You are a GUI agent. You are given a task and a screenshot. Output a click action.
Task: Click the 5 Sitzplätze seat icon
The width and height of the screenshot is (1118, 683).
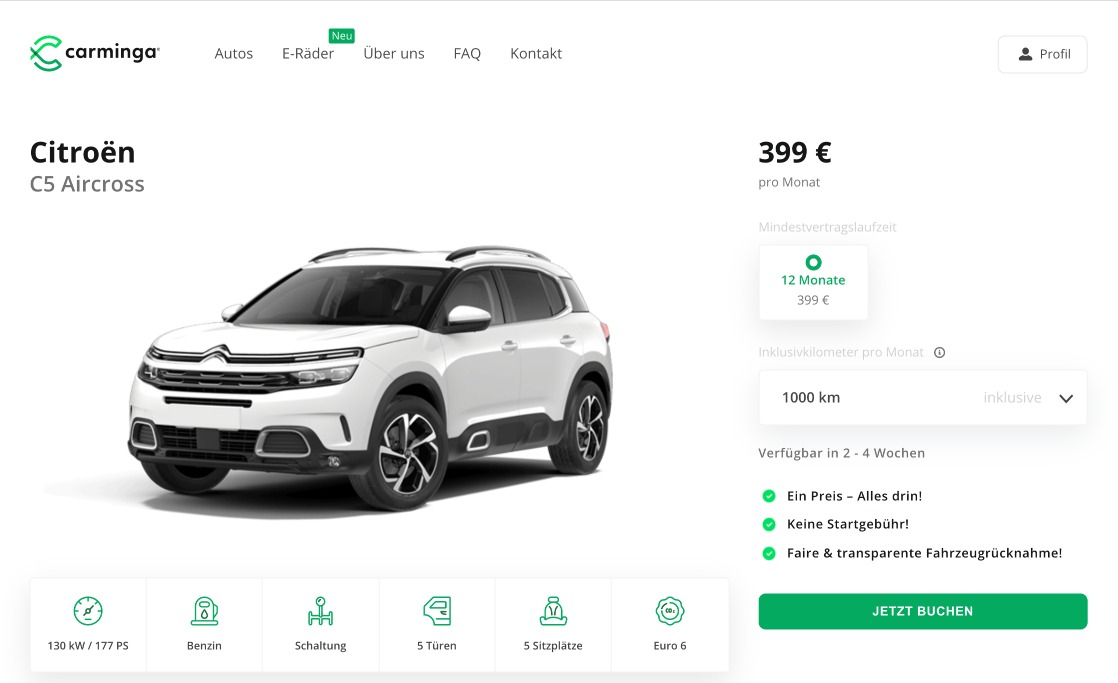553,611
